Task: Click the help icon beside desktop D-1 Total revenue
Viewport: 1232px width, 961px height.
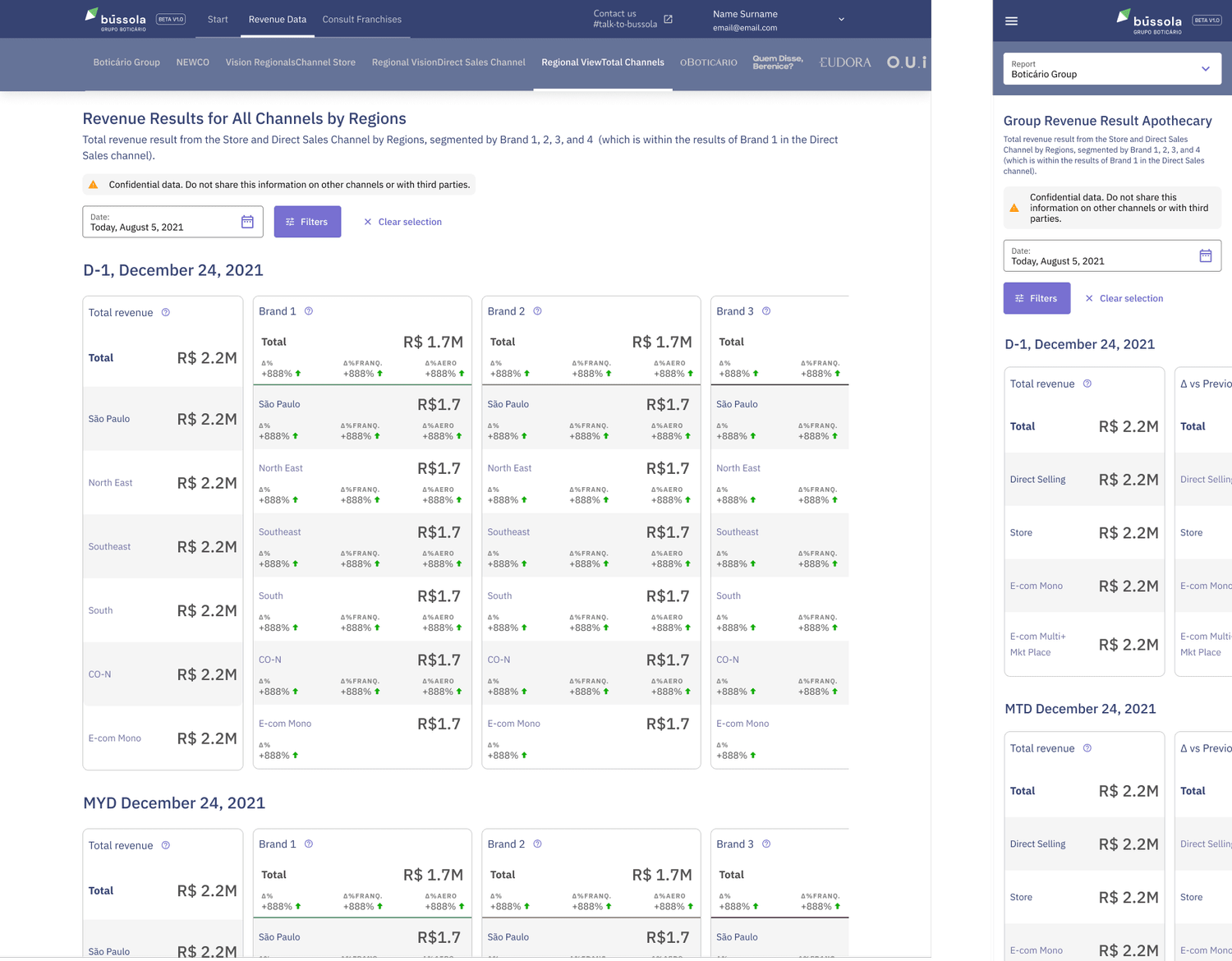Action: 166,312
